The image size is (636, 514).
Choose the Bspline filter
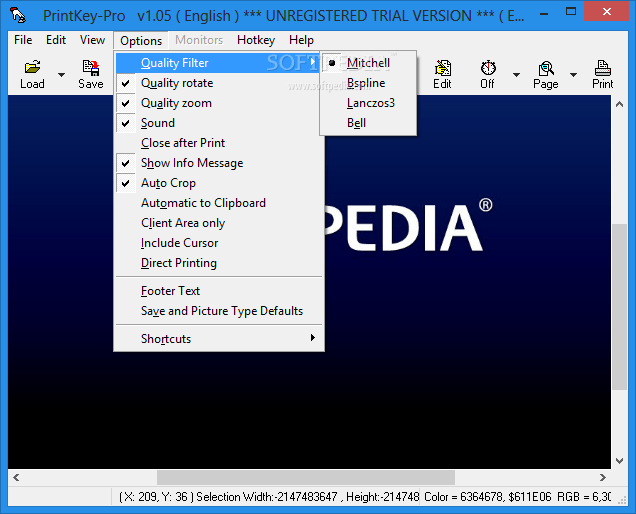pyautogui.click(x=368, y=83)
